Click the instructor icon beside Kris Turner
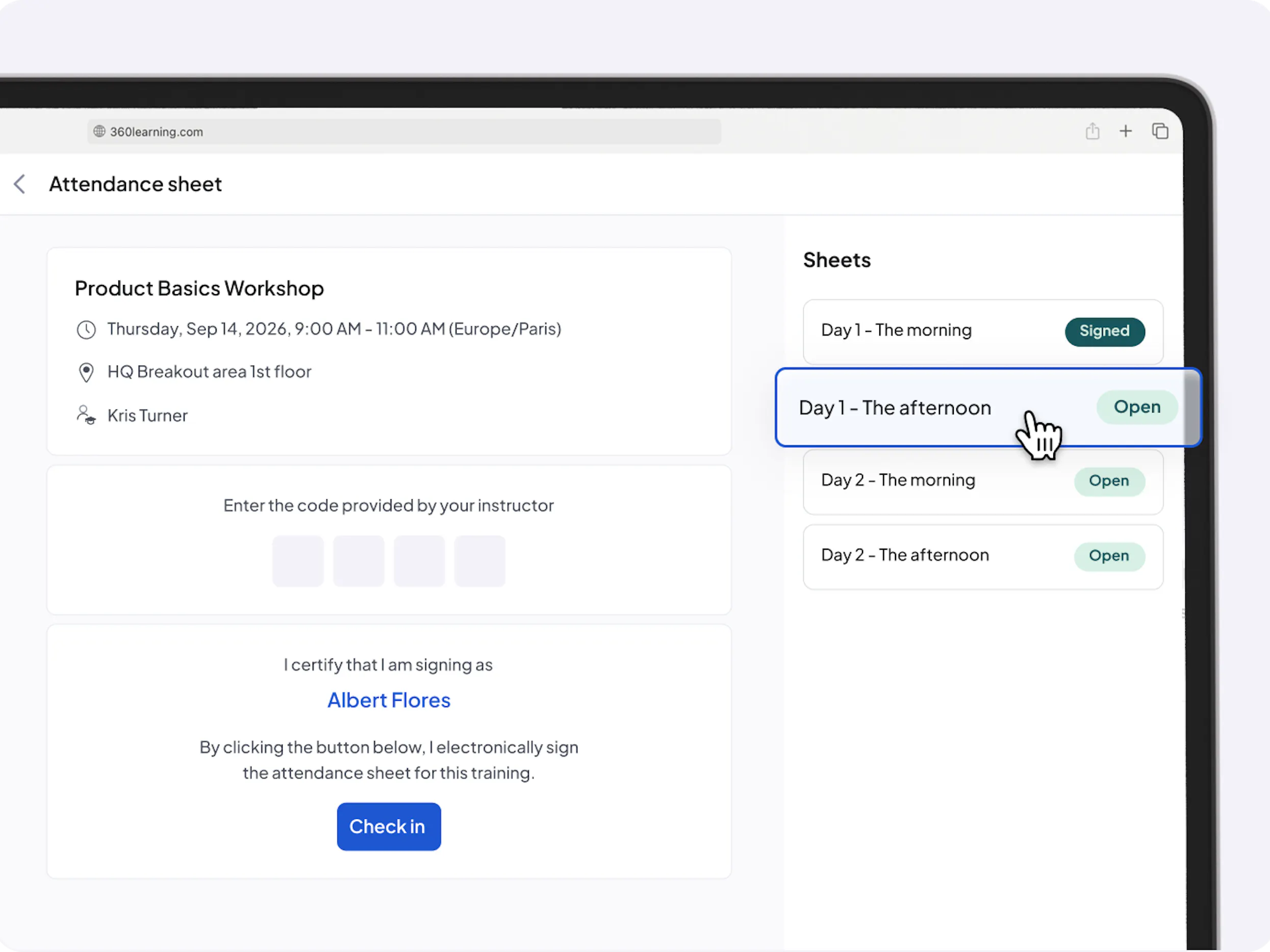1270x952 pixels. [x=86, y=415]
